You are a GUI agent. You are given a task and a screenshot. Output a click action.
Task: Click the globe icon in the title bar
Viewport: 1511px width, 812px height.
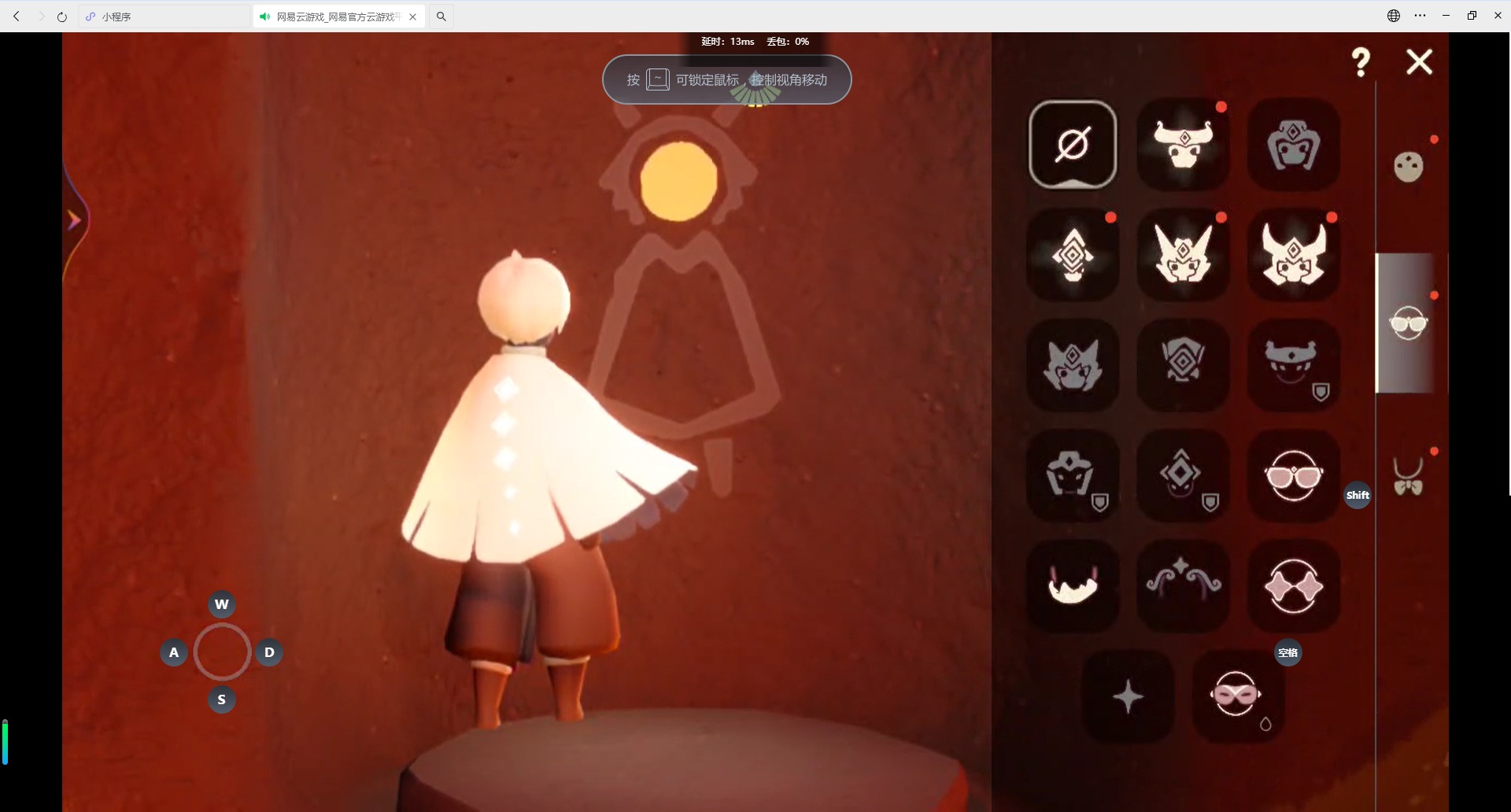pos(1394,16)
